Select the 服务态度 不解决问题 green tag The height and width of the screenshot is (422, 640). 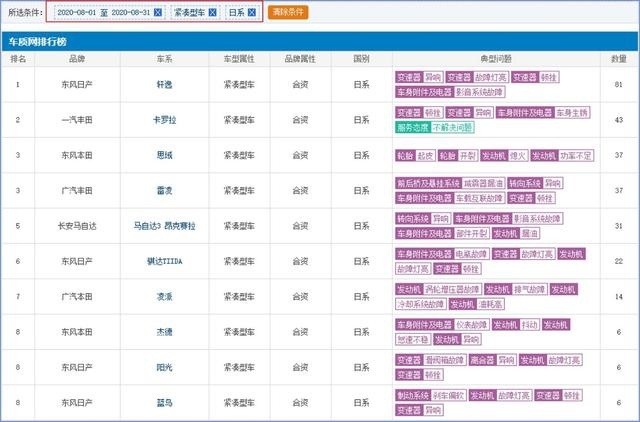point(435,127)
